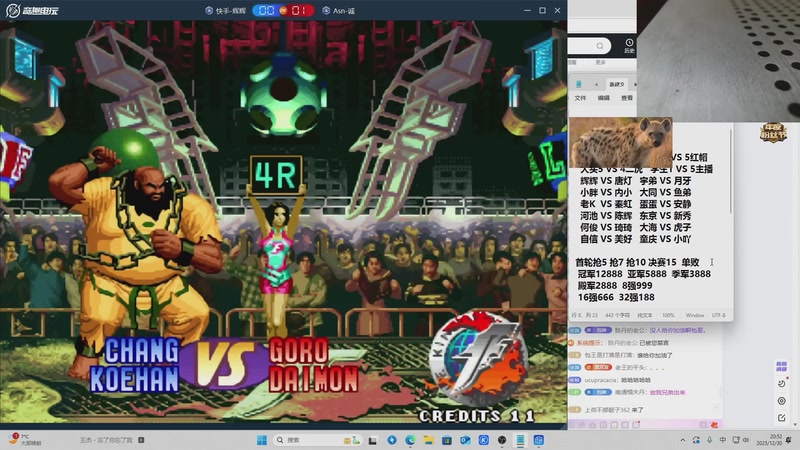Click the notification bell on taskbar
Screen dimensions: 800x450
pyautogui.click(x=789, y=440)
